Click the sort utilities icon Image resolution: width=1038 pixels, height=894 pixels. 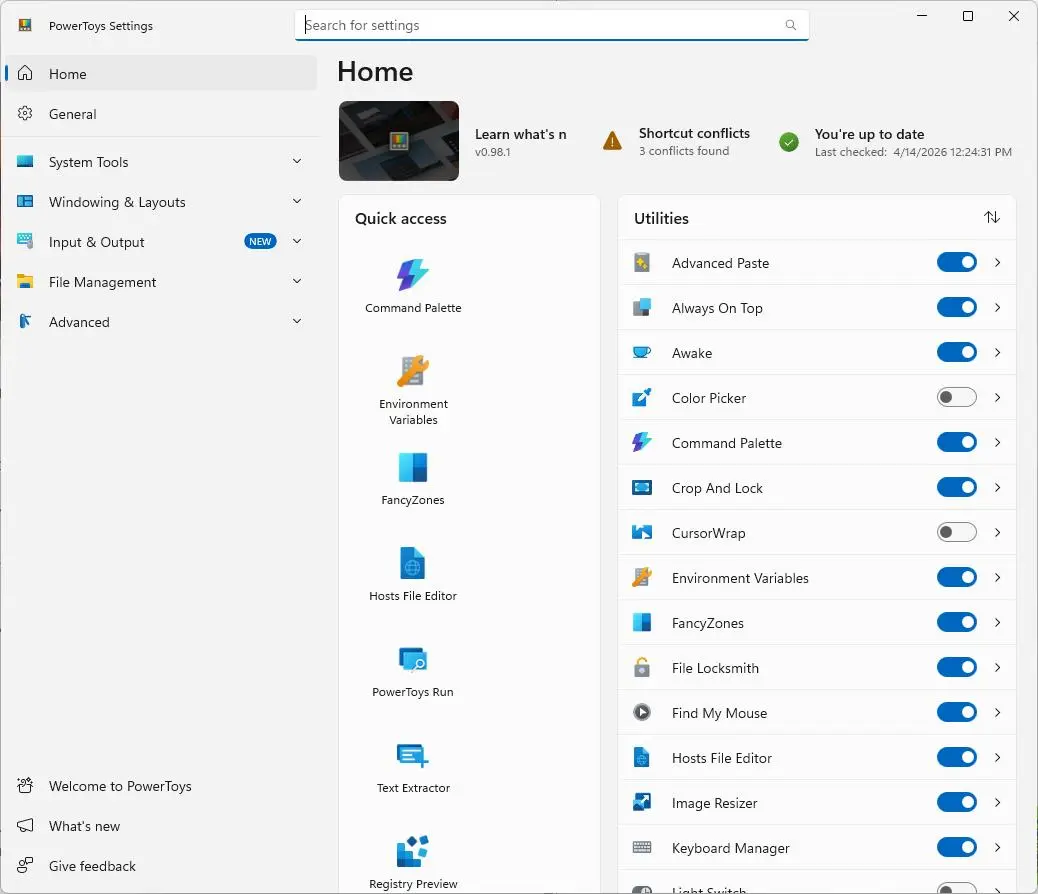click(x=991, y=217)
